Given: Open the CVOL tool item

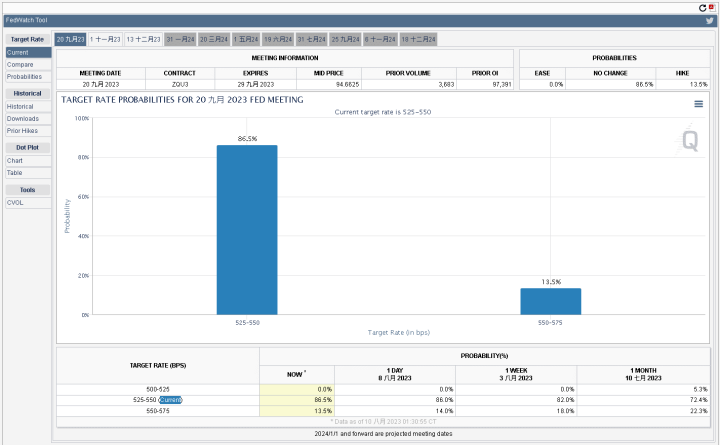Looking at the screenshot, I should (x=28, y=203).
